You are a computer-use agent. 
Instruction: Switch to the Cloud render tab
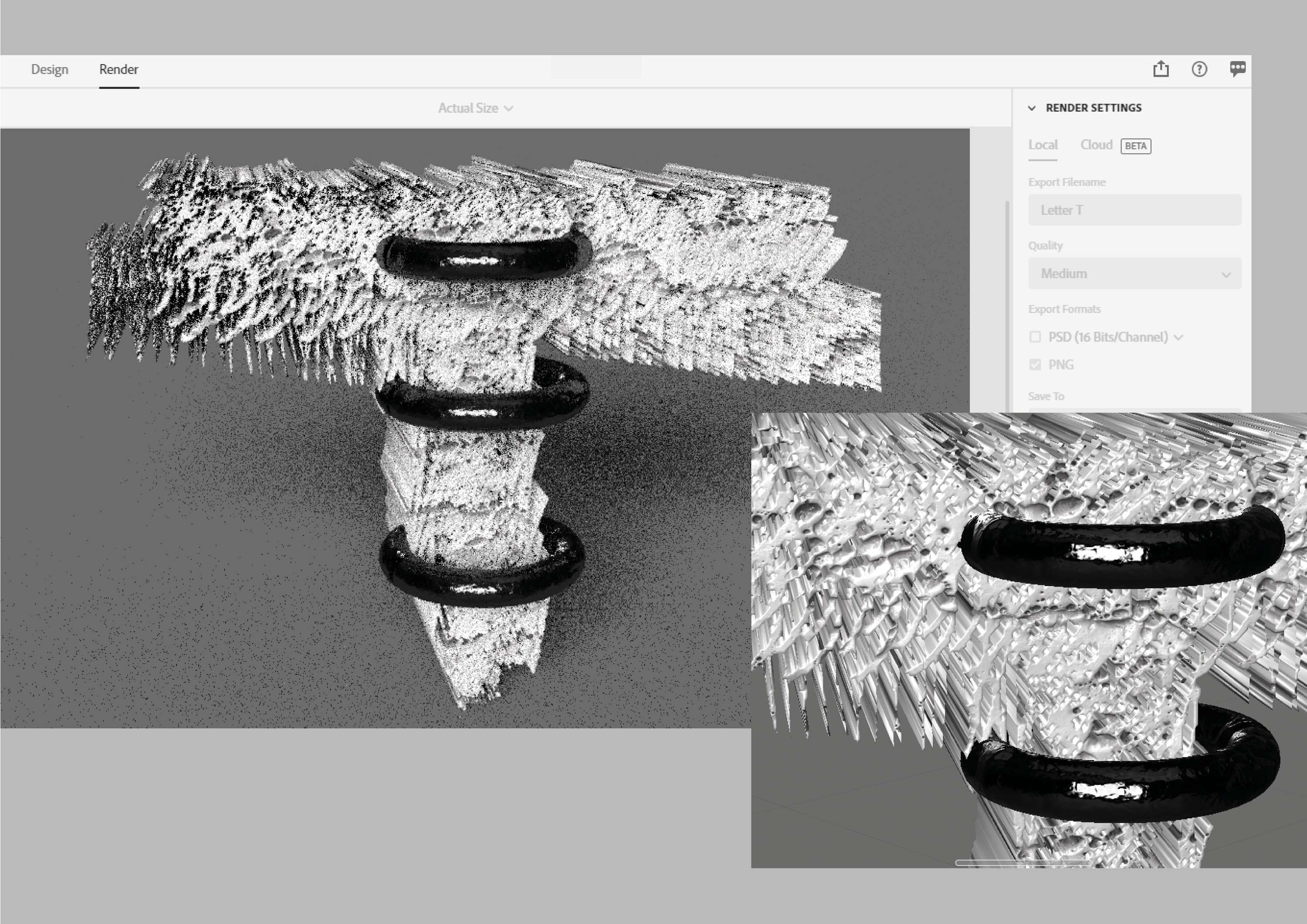pos(1097,145)
